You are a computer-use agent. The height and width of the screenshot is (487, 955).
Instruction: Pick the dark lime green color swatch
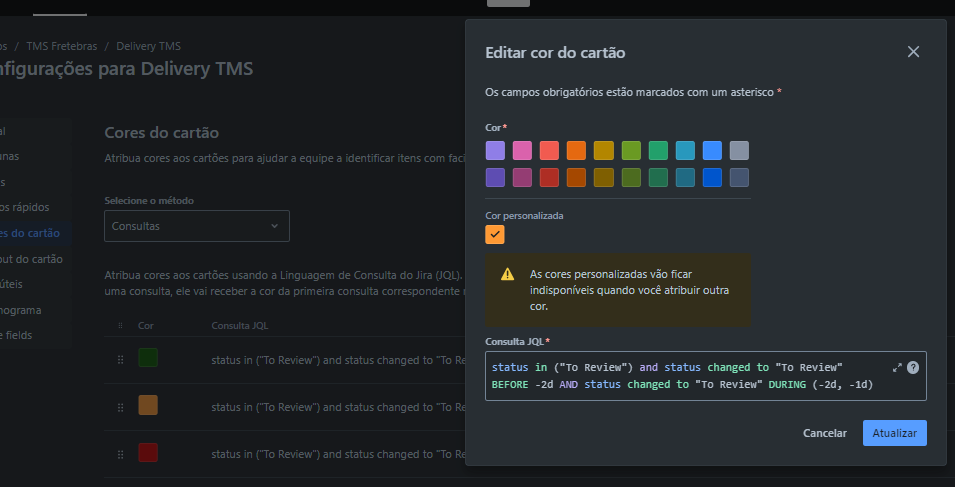[631, 178]
